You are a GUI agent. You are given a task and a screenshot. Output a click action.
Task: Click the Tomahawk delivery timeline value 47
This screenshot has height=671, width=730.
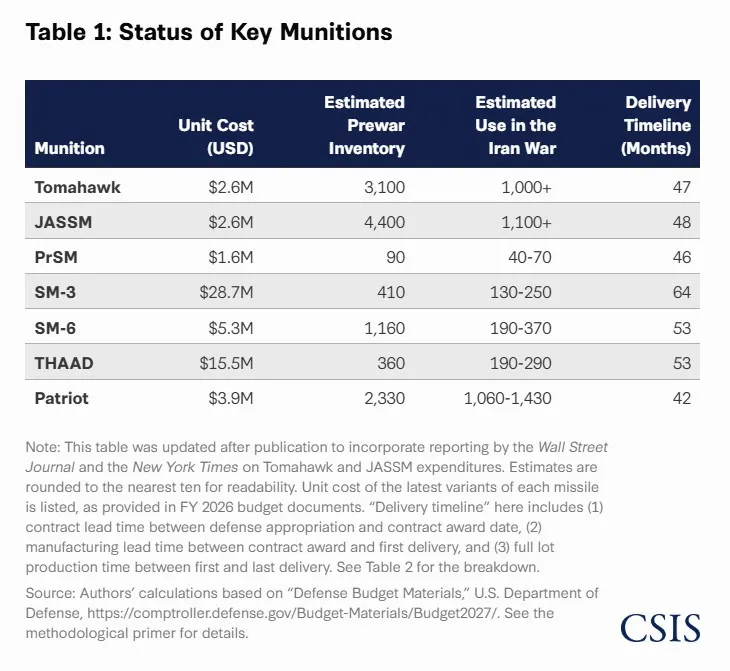tap(682, 187)
